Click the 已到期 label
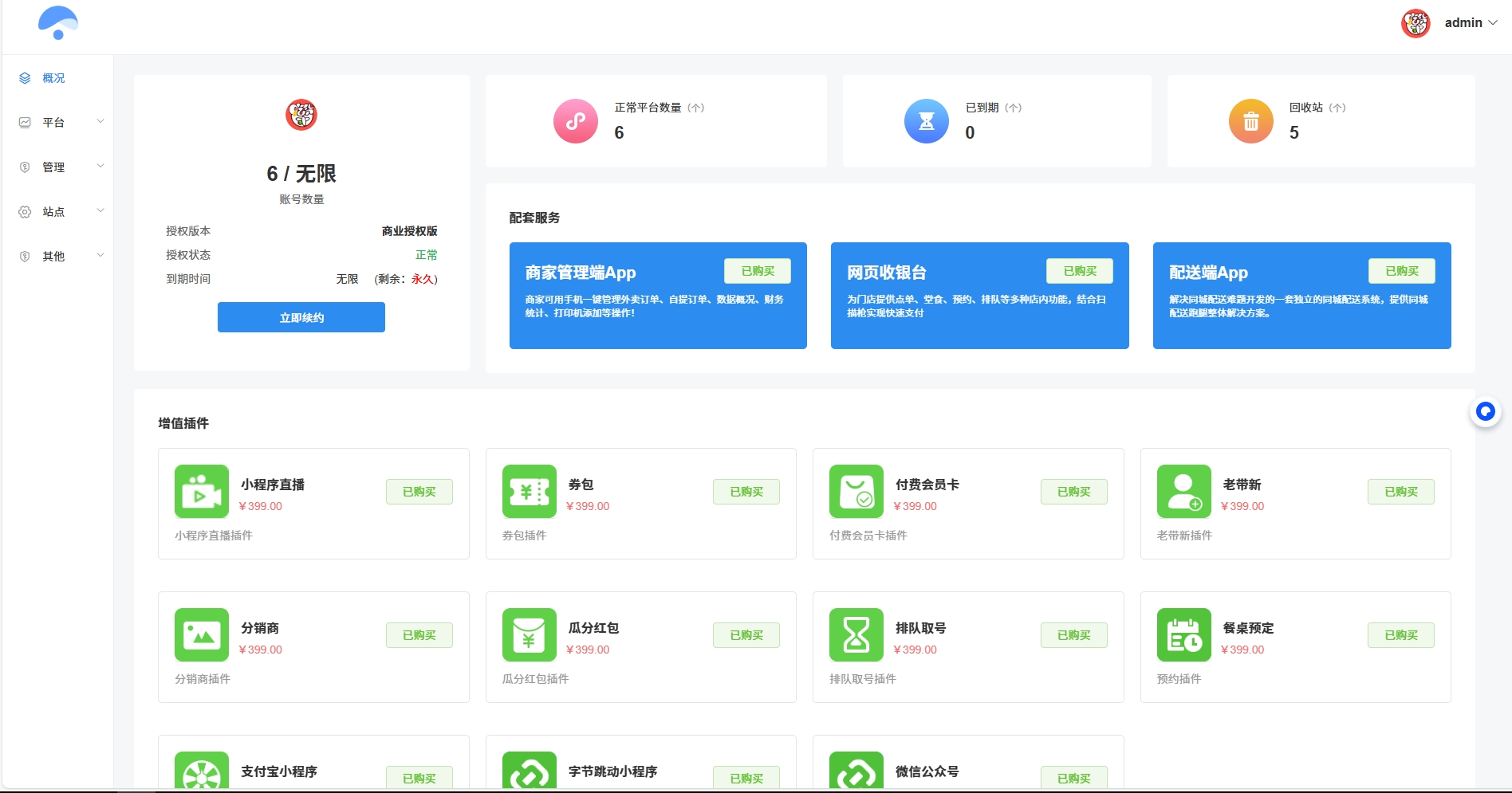 (x=982, y=108)
